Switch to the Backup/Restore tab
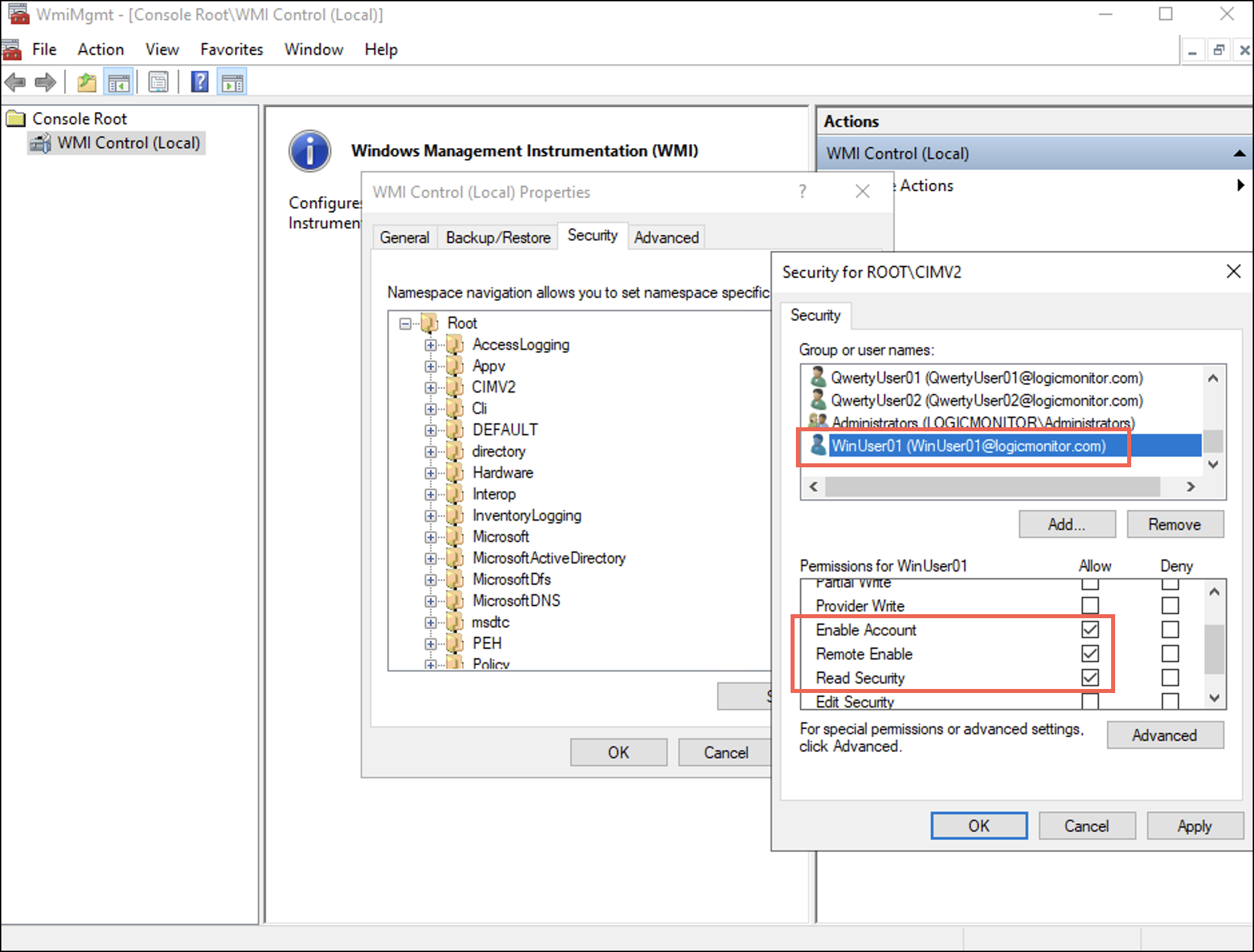The image size is (1254, 952). 498,238
